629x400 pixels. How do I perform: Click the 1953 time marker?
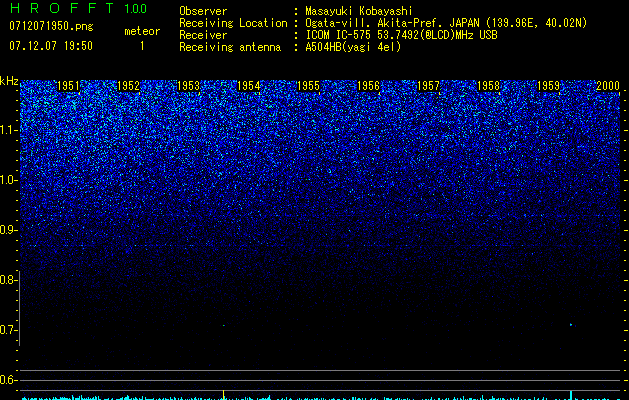[x=189, y=86]
